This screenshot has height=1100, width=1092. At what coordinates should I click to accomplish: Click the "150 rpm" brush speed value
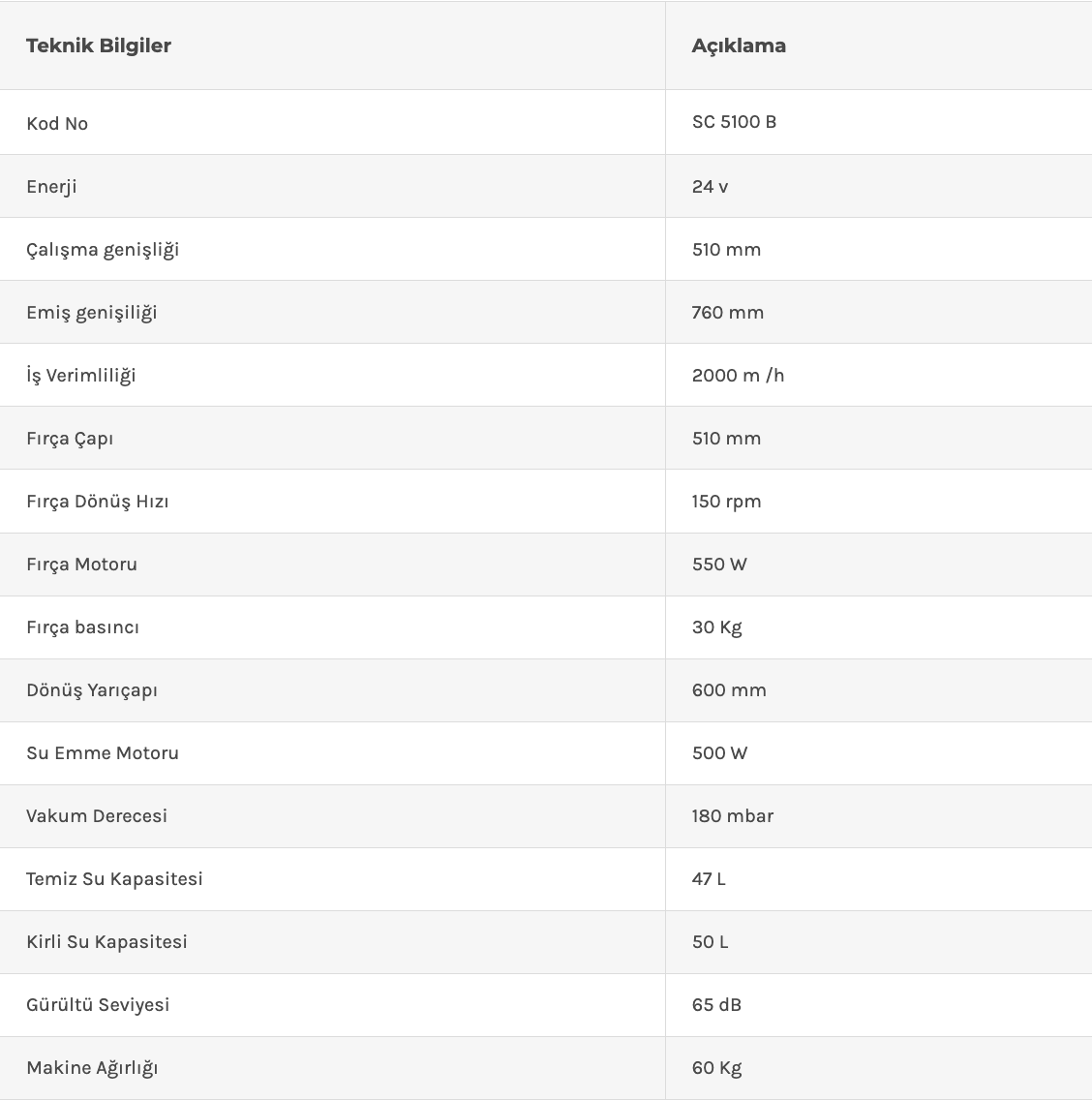coord(726,501)
